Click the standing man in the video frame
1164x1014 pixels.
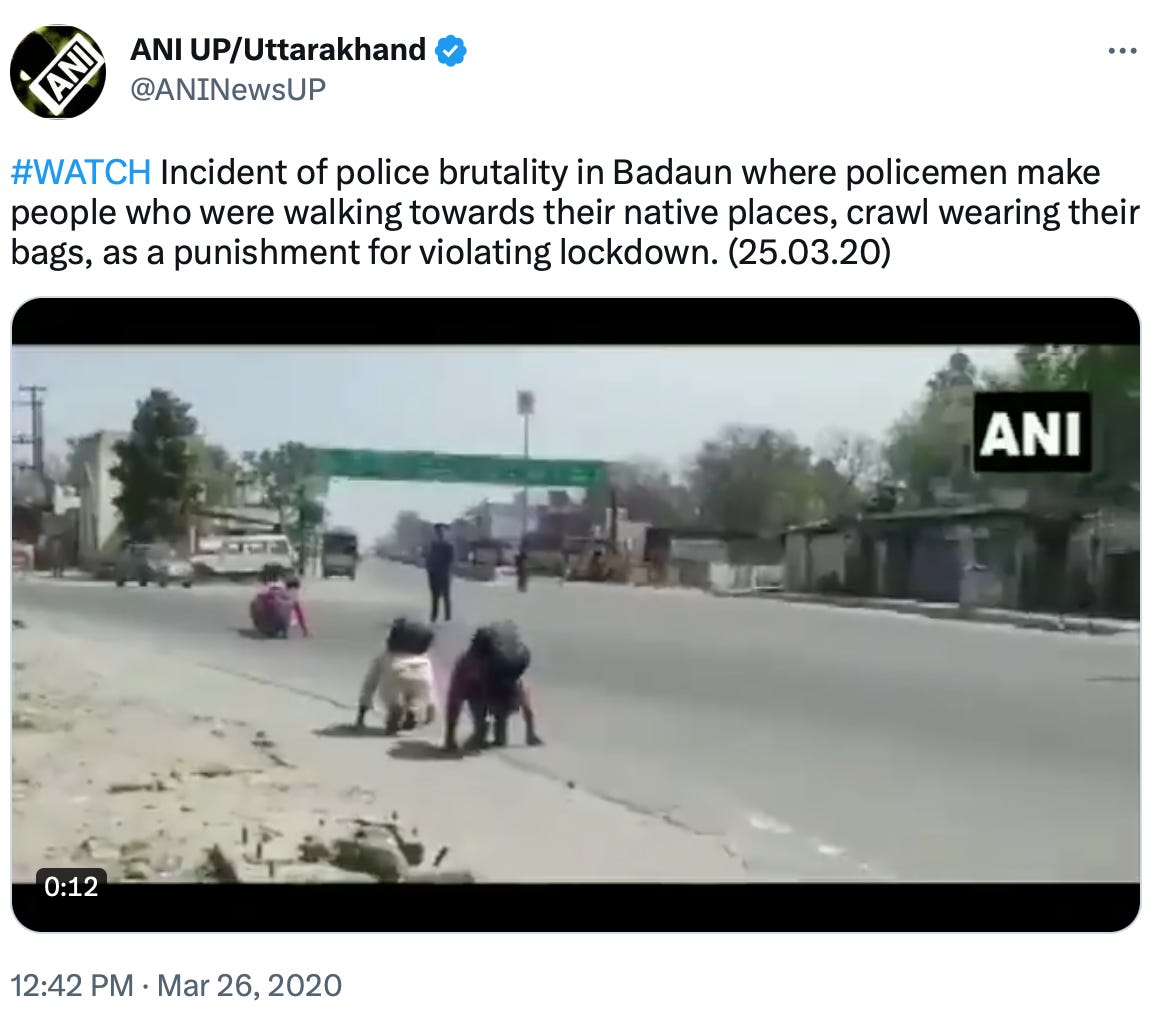439,572
